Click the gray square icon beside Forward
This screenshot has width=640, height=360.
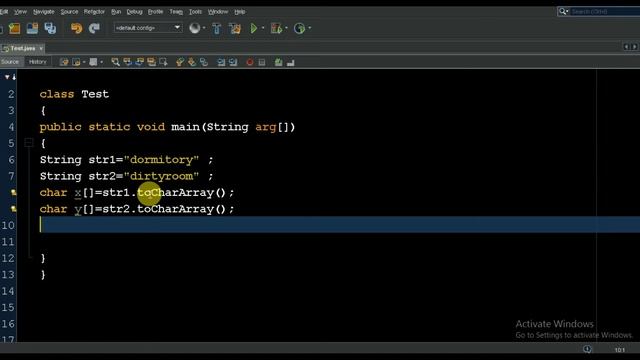(93, 62)
